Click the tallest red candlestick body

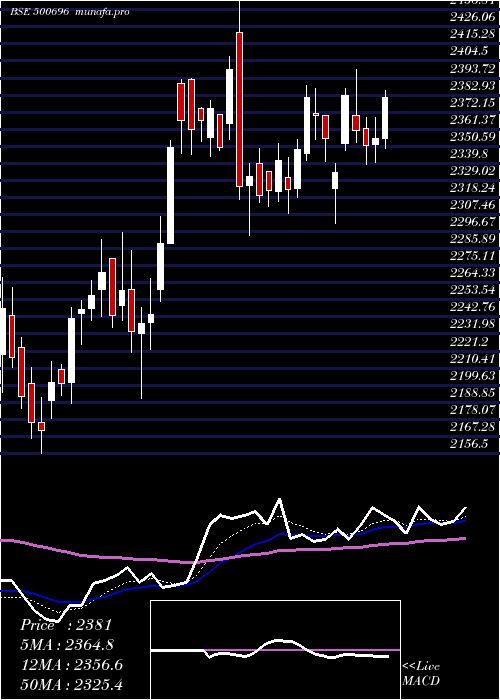click(240, 109)
